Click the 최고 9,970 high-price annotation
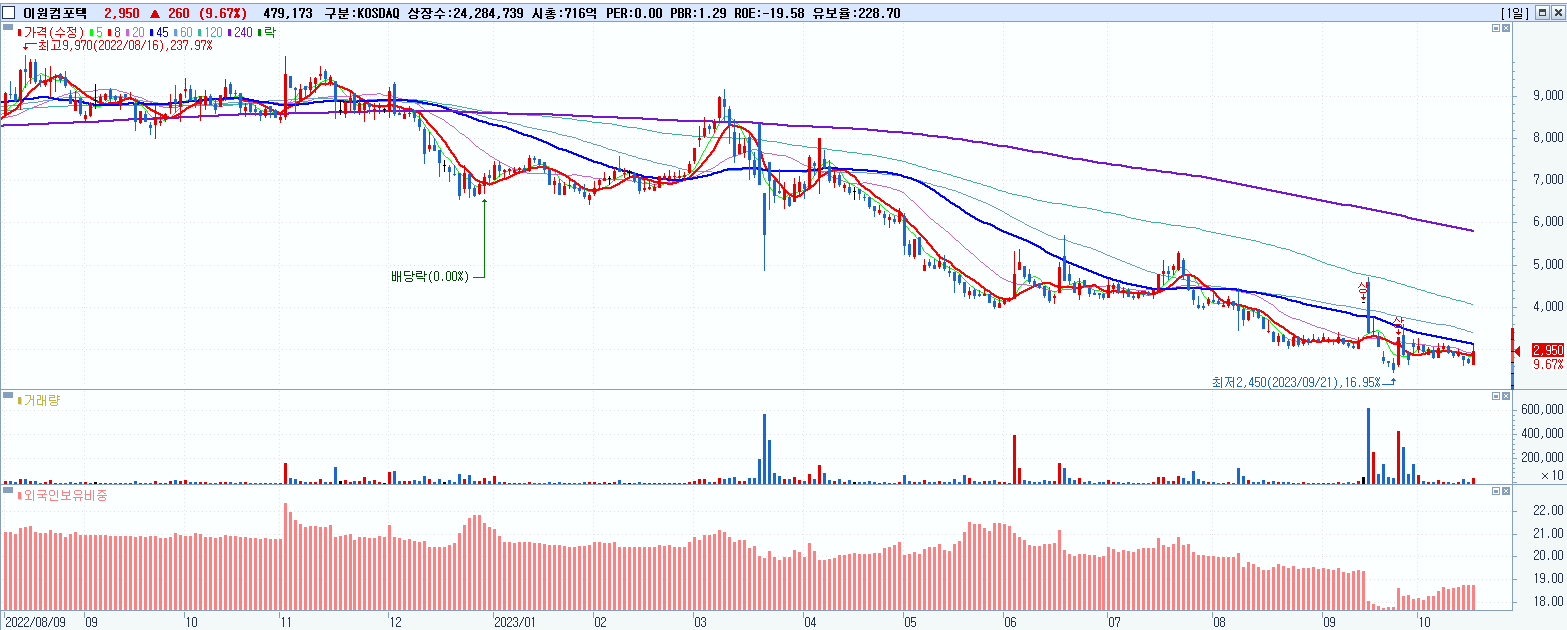 point(124,46)
